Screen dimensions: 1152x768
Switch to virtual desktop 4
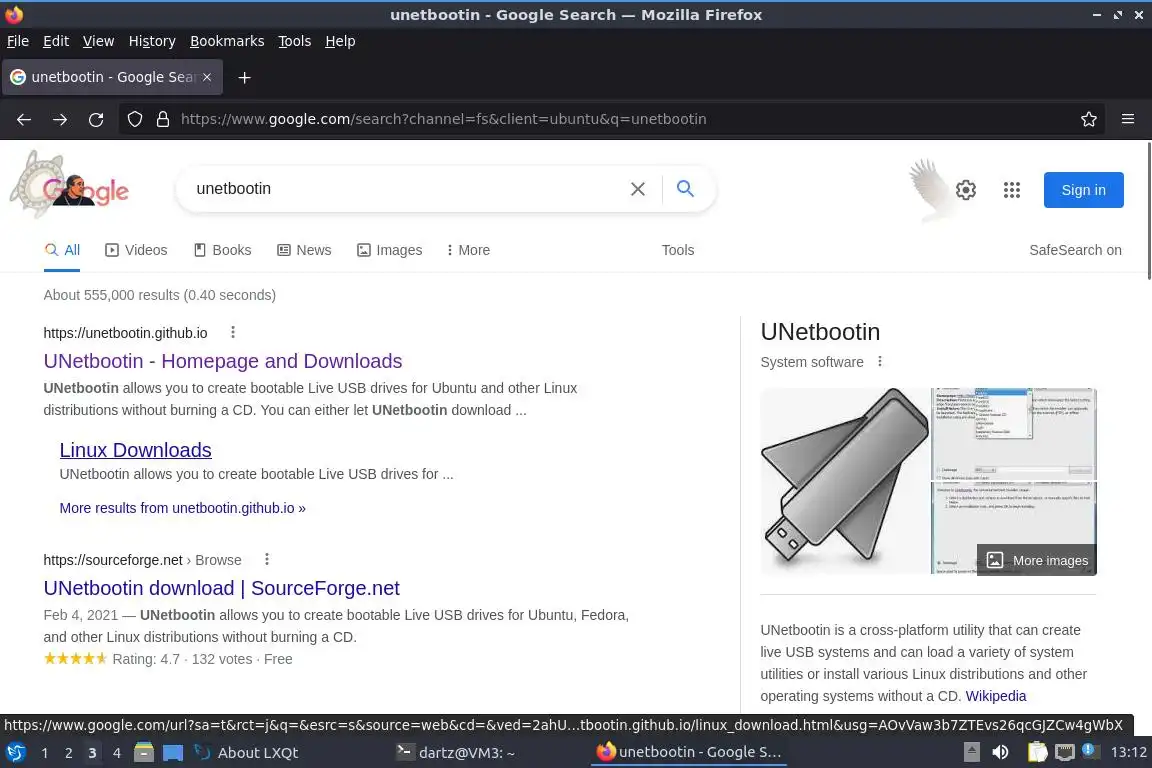tap(116, 753)
